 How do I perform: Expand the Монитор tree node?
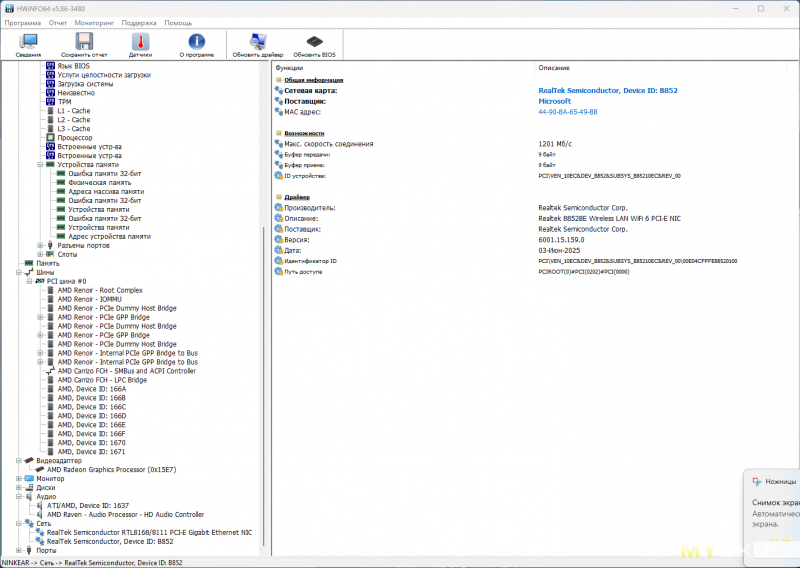[18, 479]
